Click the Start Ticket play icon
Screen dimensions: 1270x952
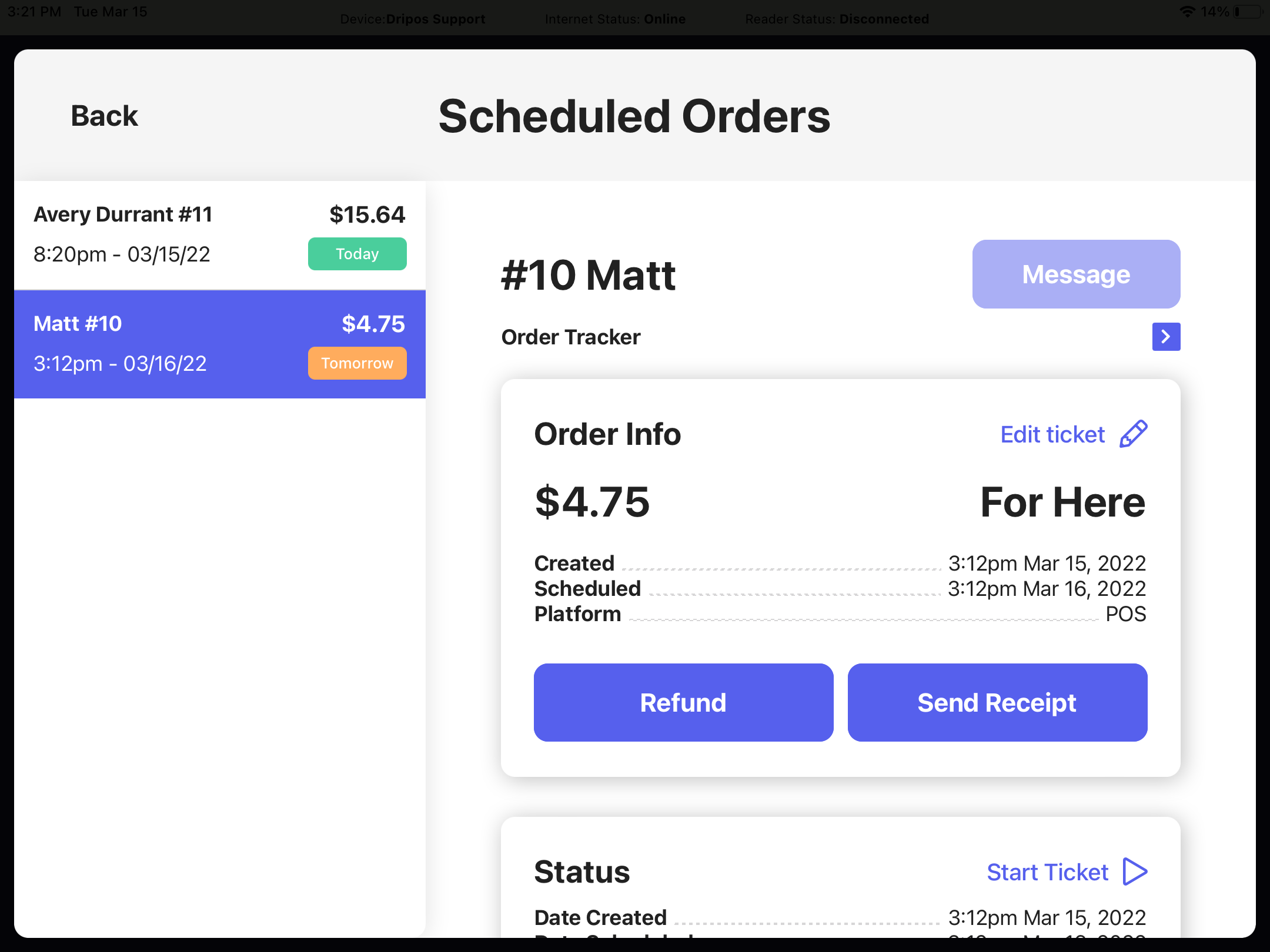point(1135,871)
